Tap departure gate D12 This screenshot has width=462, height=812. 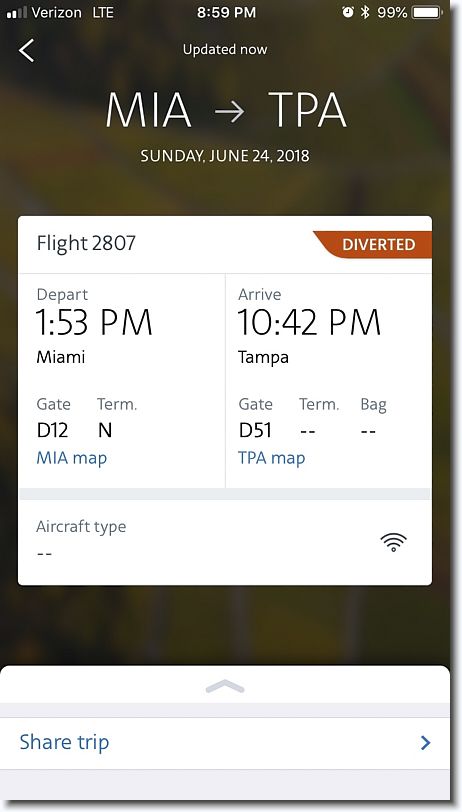[52, 430]
